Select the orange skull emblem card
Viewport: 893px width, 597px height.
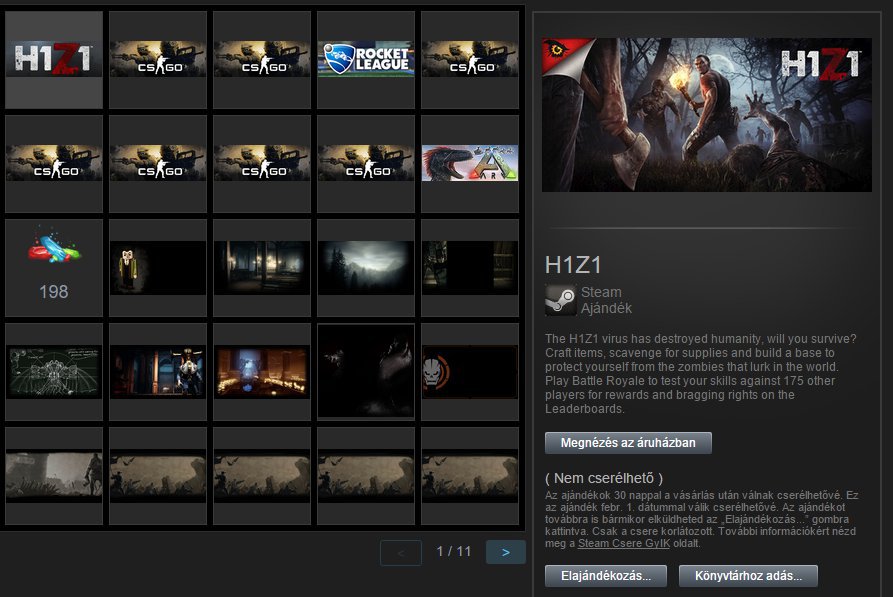coord(470,372)
